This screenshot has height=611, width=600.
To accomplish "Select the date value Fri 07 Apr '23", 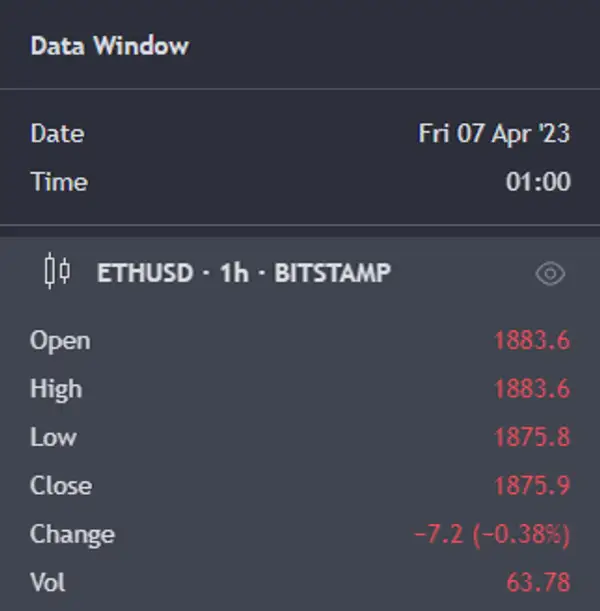I will point(494,134).
